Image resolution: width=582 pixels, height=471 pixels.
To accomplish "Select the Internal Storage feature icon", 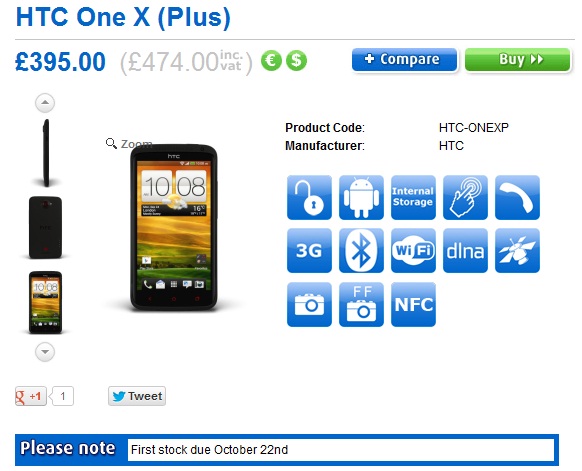I will coord(413,197).
